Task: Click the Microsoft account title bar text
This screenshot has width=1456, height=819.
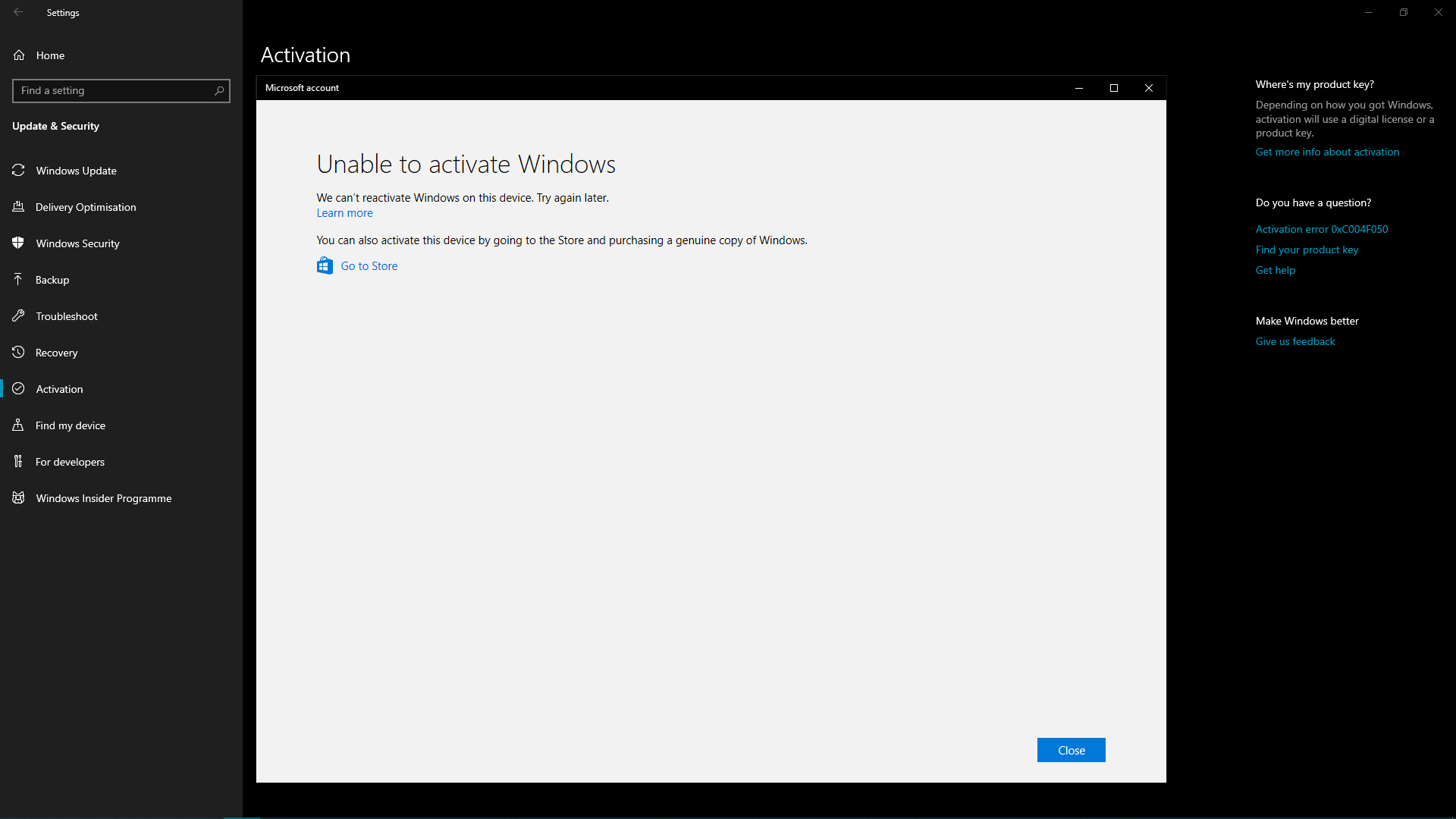Action: (x=302, y=88)
